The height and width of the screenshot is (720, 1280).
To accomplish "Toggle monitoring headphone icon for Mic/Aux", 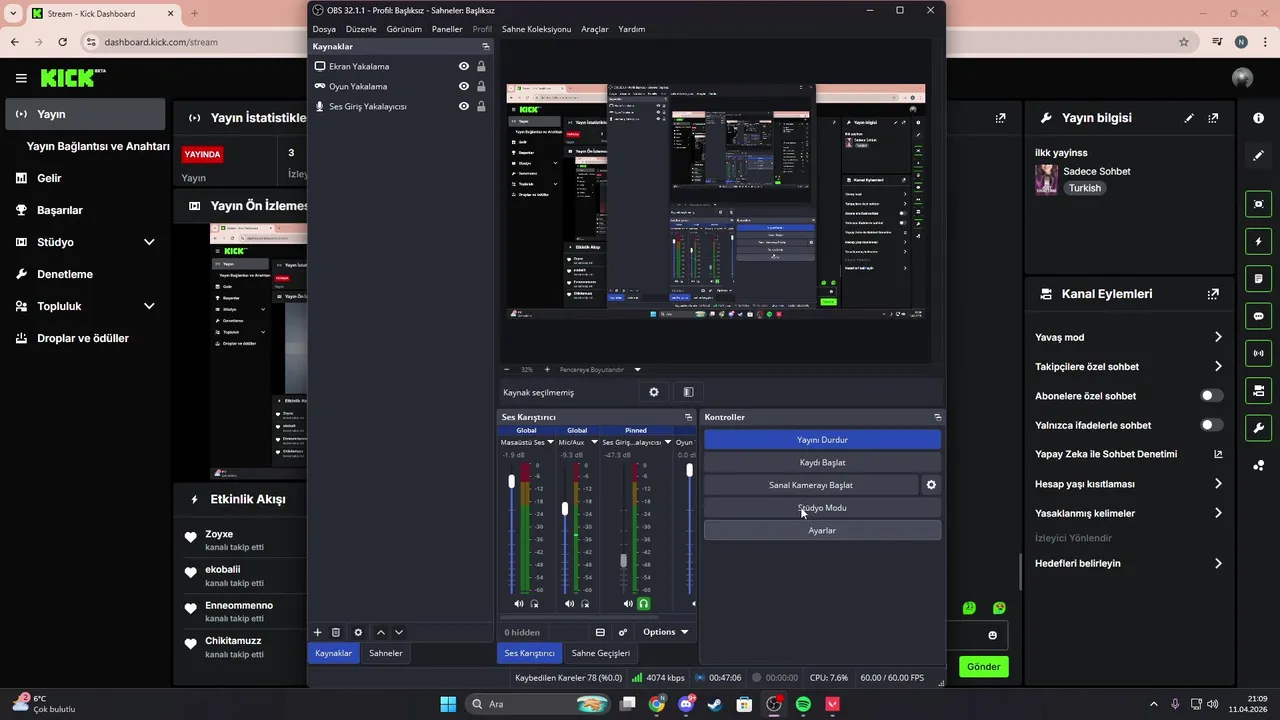I will (586, 603).
